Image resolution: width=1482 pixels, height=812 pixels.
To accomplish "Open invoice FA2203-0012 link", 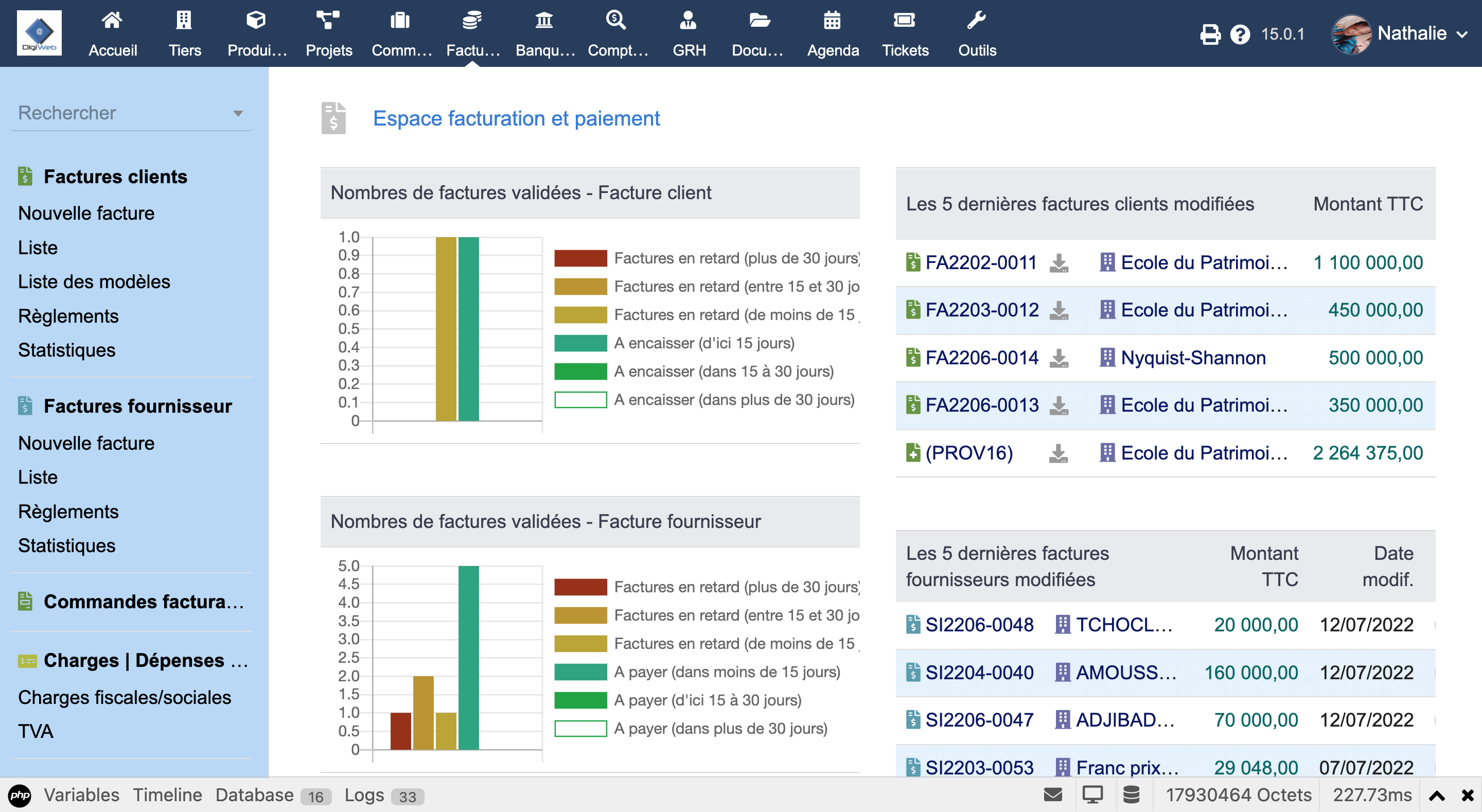I will point(981,310).
